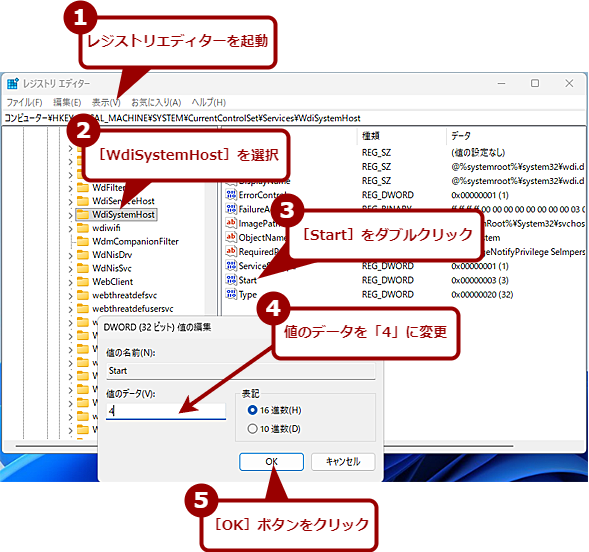Select data cell 0x00000020 (32)

point(482,294)
